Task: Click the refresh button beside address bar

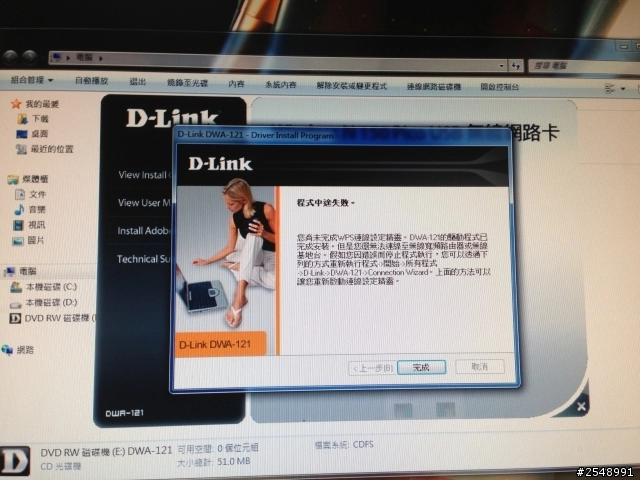Action: tap(516, 65)
